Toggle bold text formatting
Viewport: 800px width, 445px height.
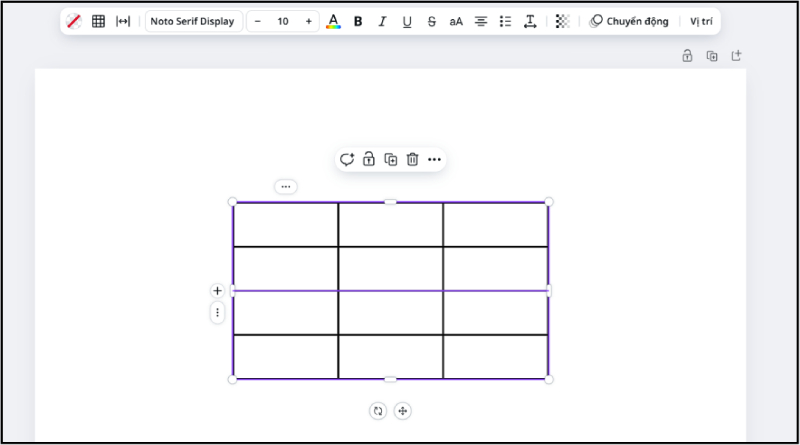point(358,21)
